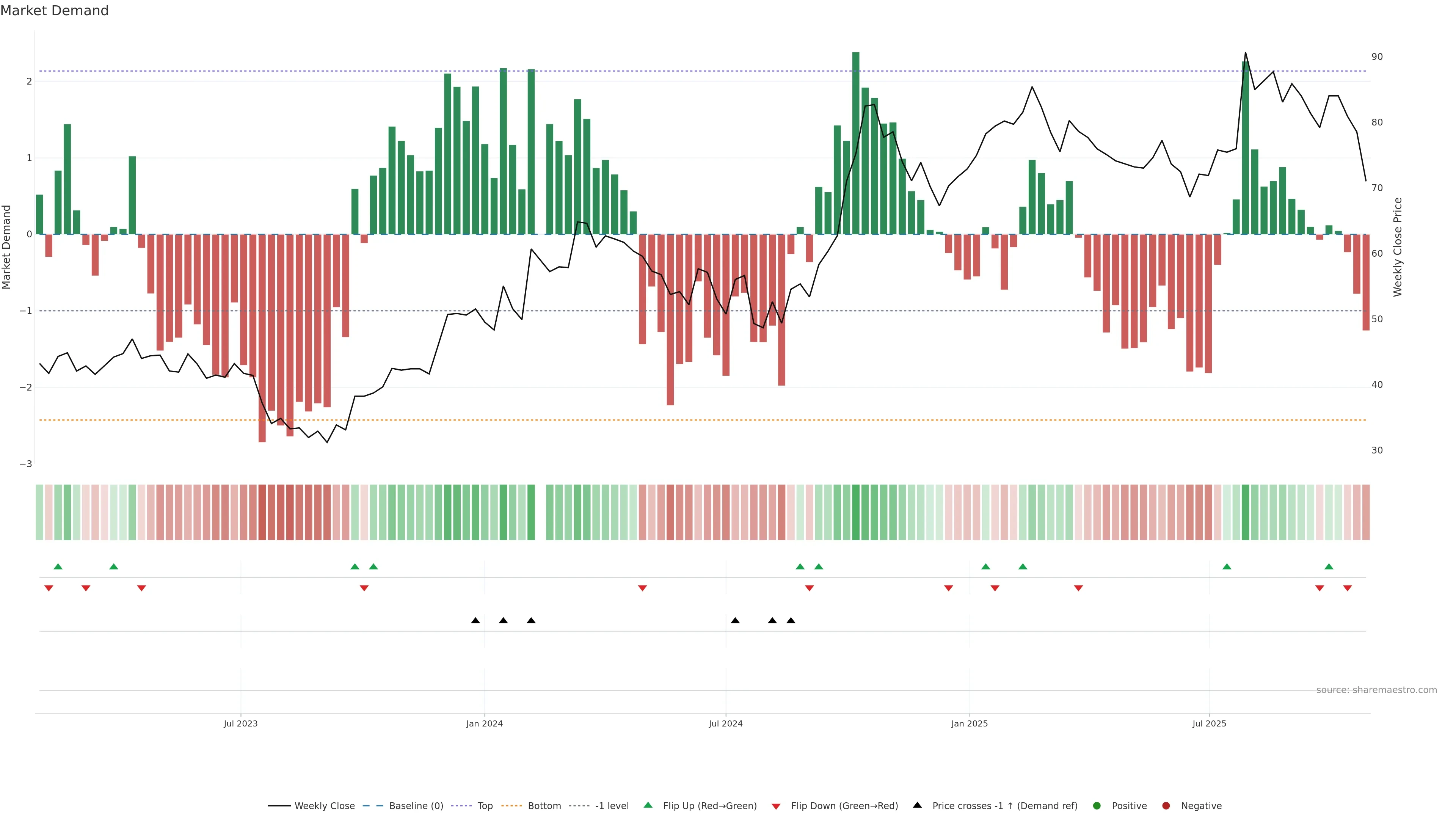Viewport: 1456px width, 819px height.
Task: Click the leftmost green Flip Up triangle marker
Action: point(58,566)
